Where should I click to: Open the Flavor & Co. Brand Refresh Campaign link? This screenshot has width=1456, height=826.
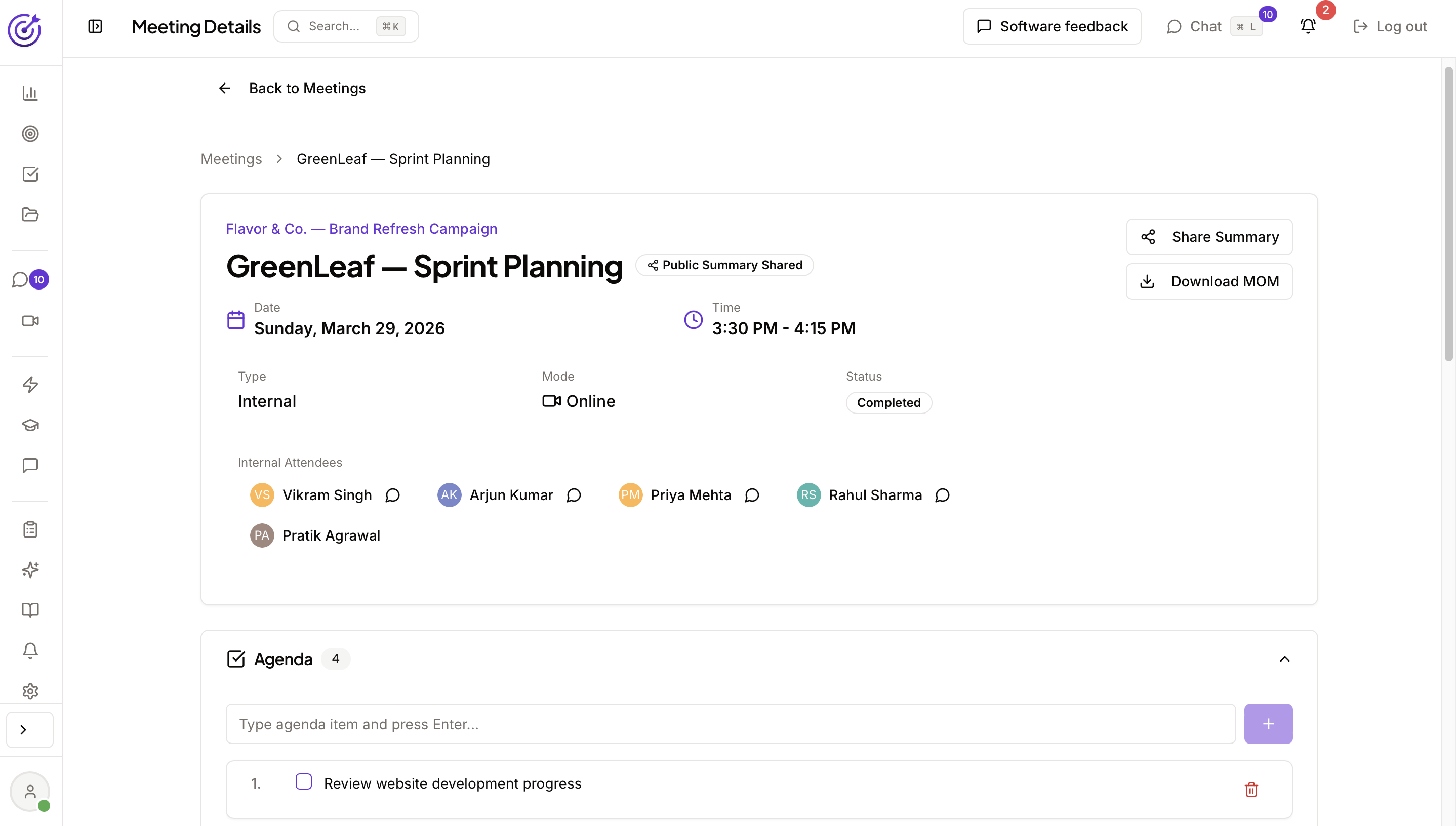click(x=361, y=229)
